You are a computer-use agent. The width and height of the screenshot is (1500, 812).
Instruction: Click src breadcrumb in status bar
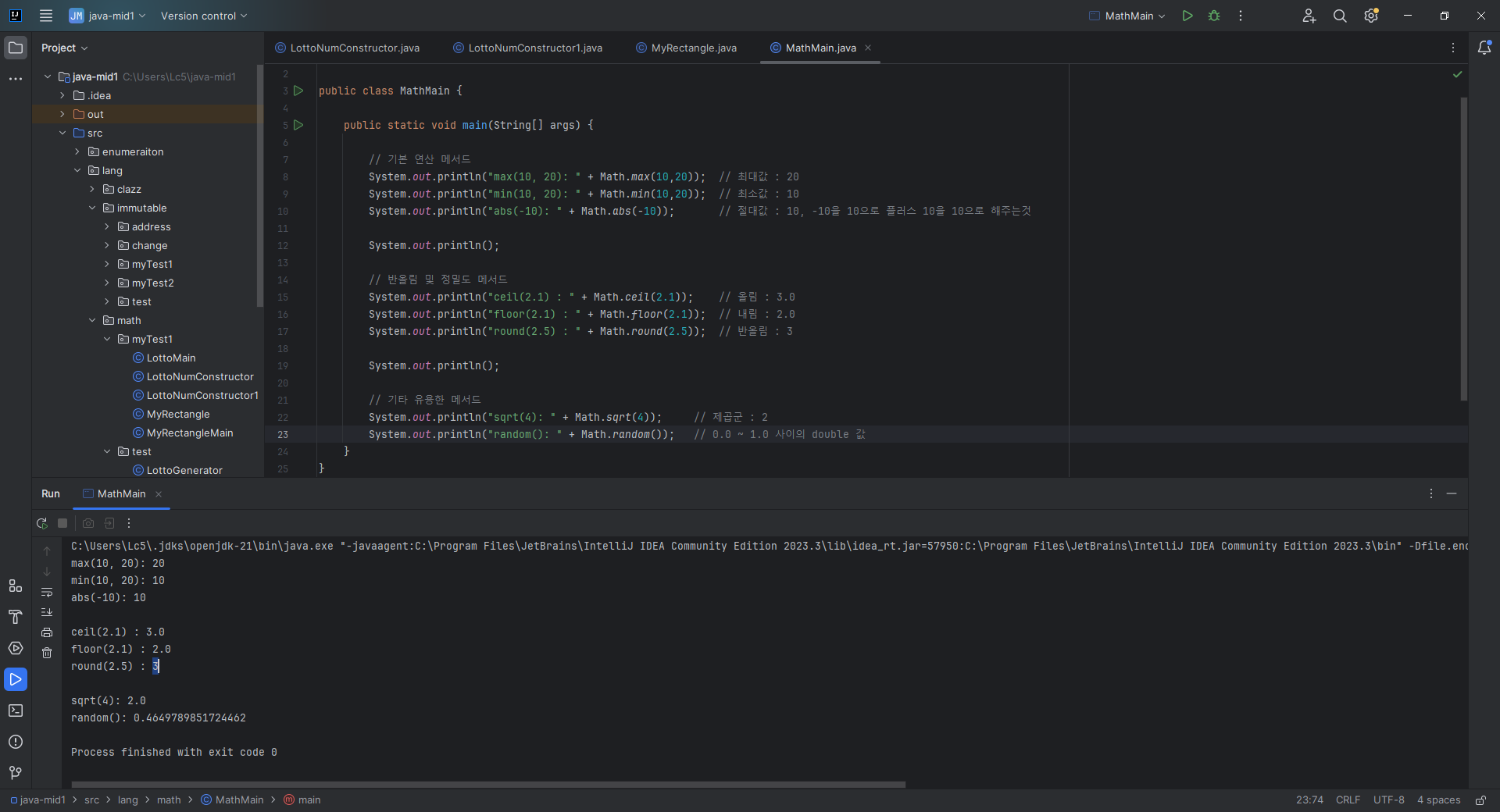[x=92, y=800]
